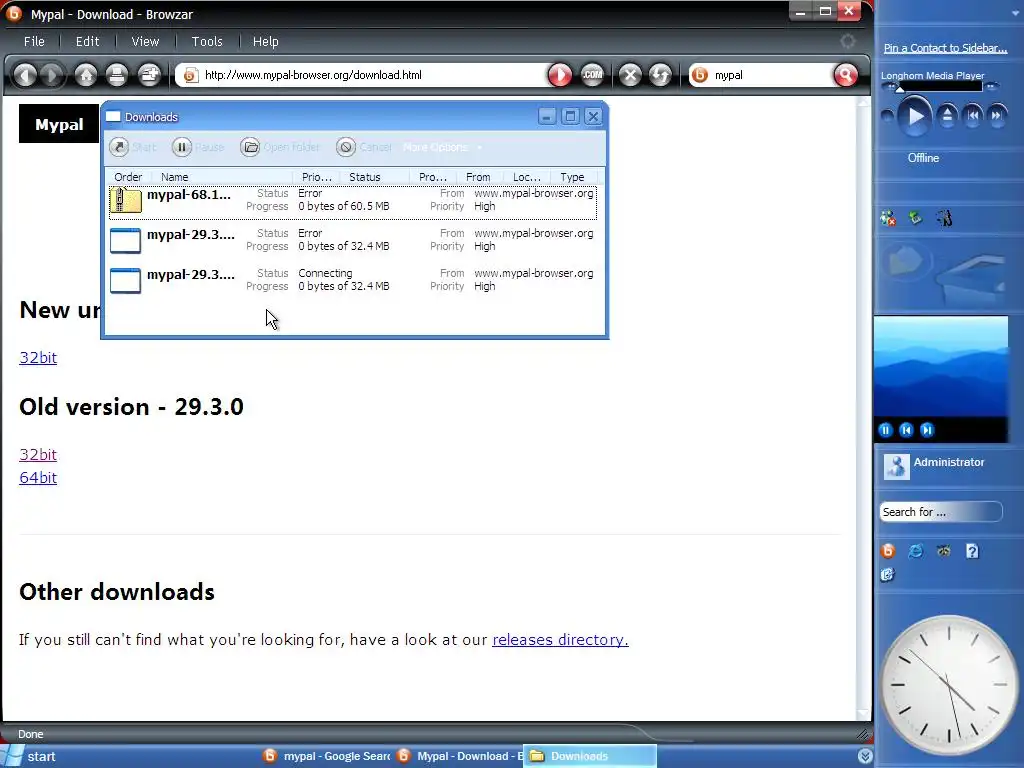Select the mypal-29.3 download with Error status

point(353,240)
